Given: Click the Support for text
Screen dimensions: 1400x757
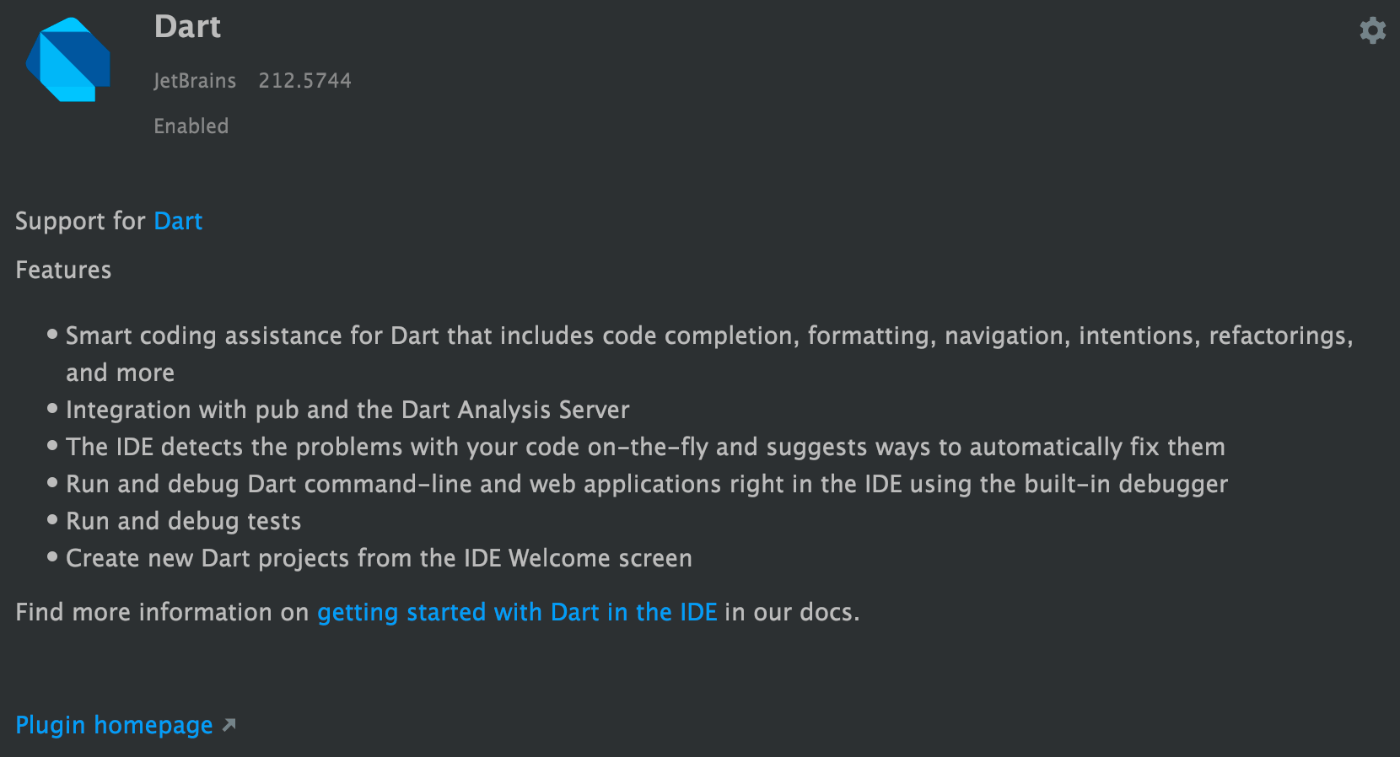Looking at the screenshot, I should [81, 221].
